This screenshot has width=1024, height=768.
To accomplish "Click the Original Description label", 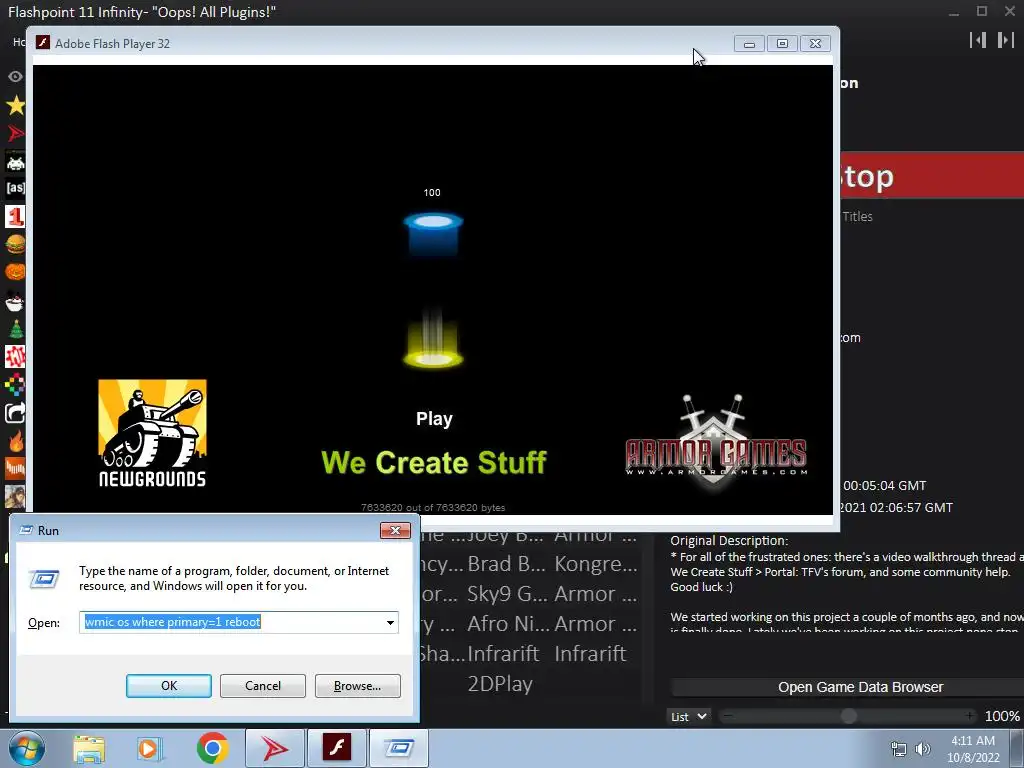I will pyautogui.click(x=729, y=541).
